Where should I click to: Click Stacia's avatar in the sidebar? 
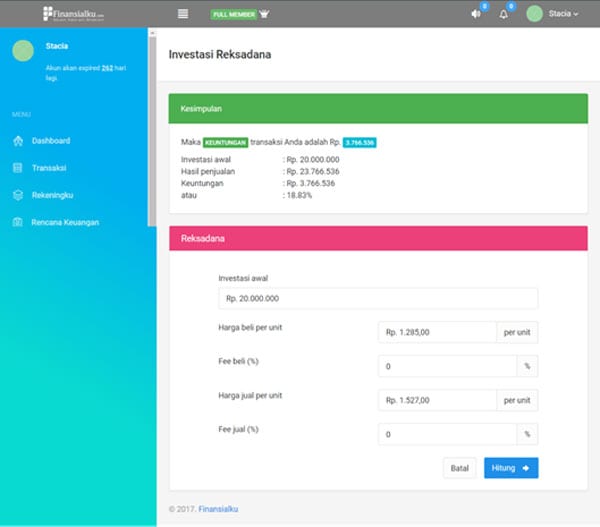(x=23, y=51)
